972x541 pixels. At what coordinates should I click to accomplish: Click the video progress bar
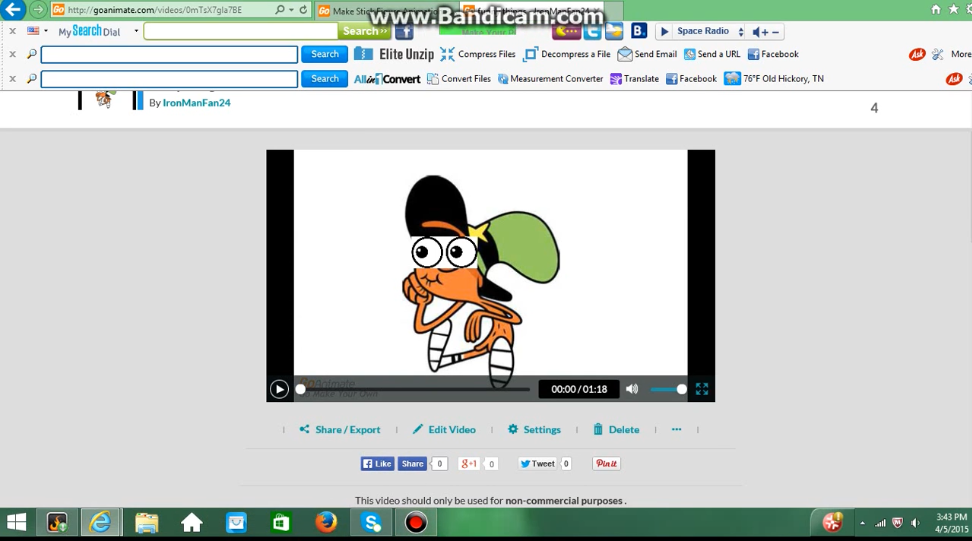pos(414,389)
